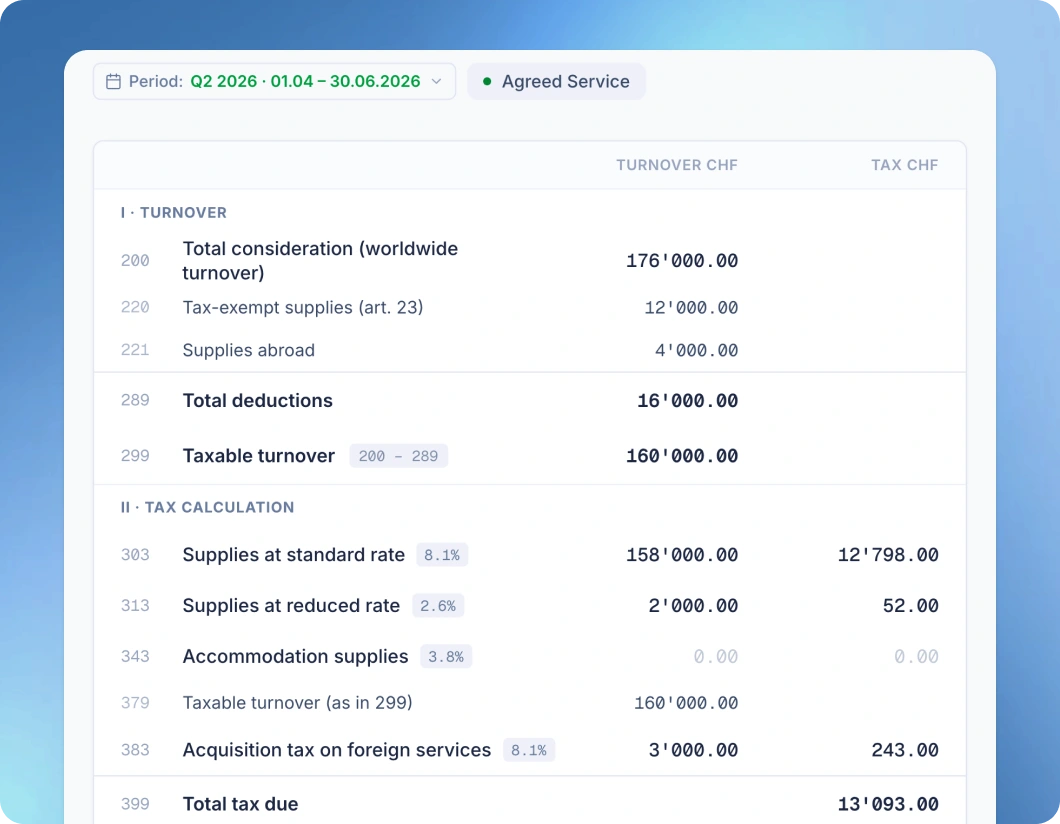The height and width of the screenshot is (824, 1060).
Task: Click the 2.6% rate badge
Action: tap(438, 606)
